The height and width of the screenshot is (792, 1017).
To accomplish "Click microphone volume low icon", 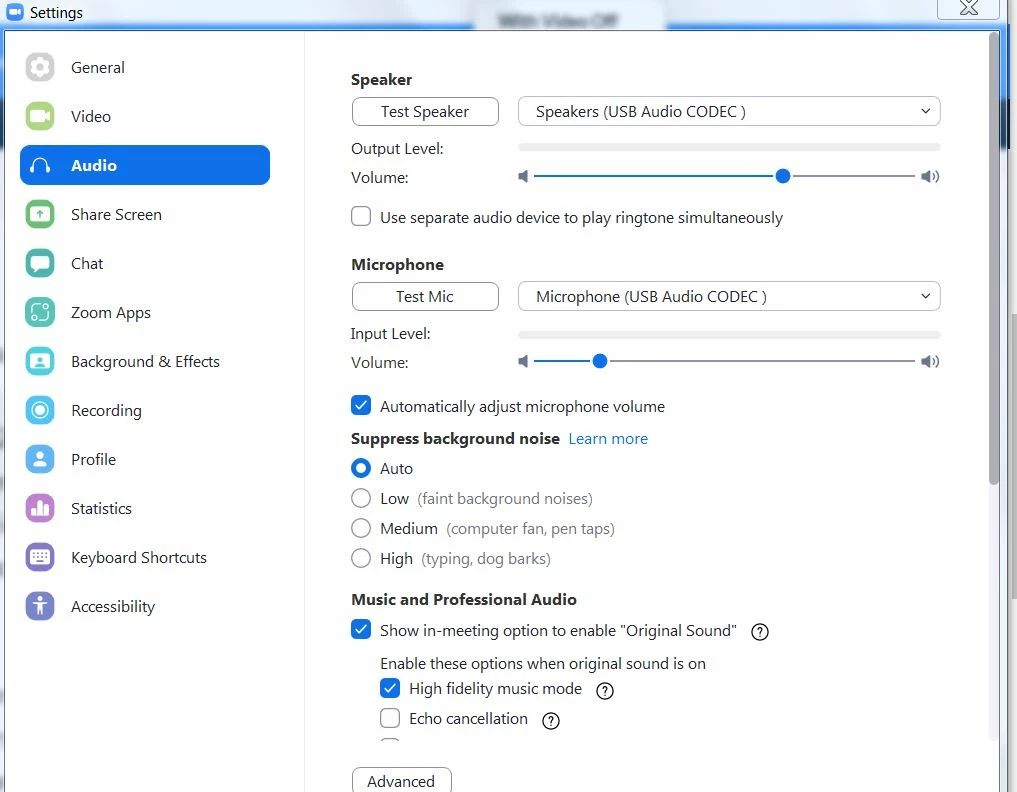I will coord(523,361).
